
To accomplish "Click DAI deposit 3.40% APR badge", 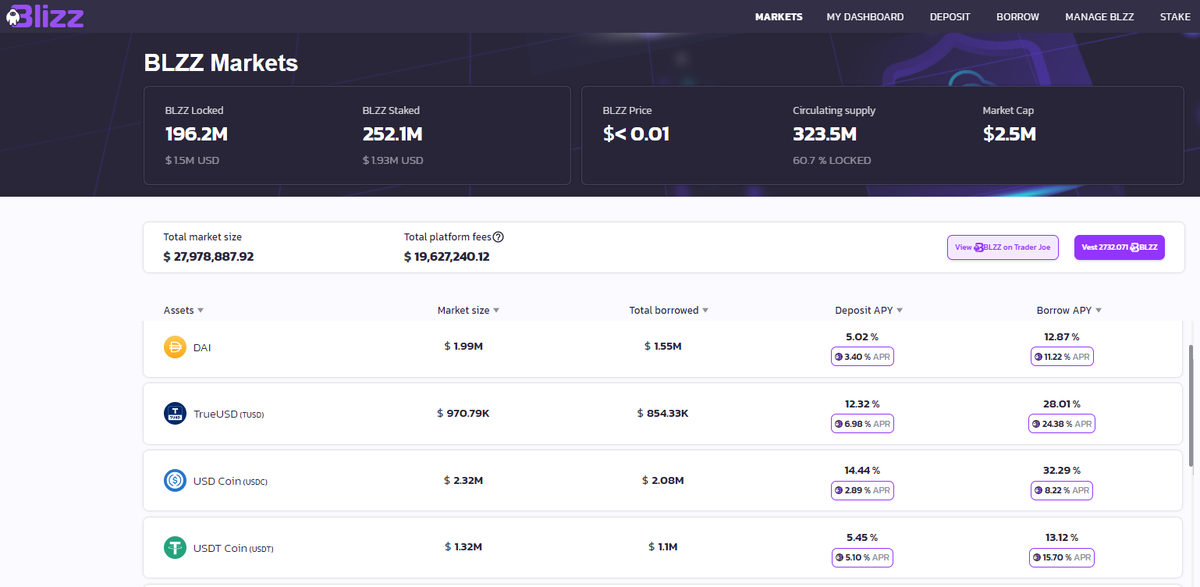I will [x=862, y=356].
